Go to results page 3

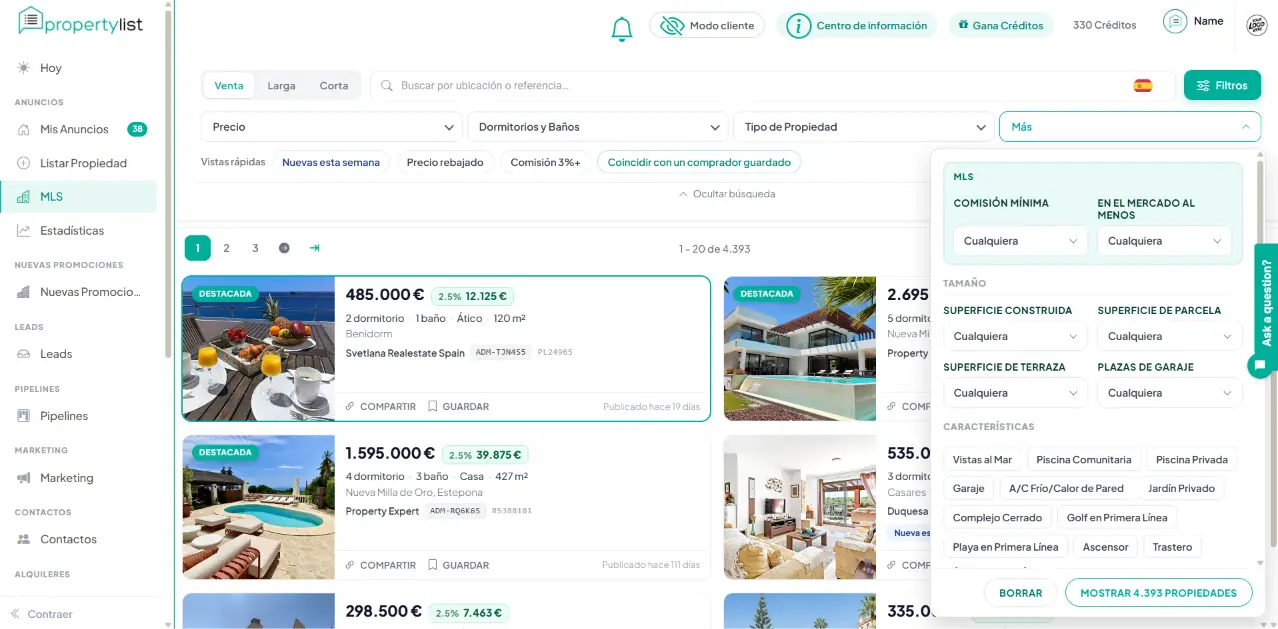(x=255, y=248)
